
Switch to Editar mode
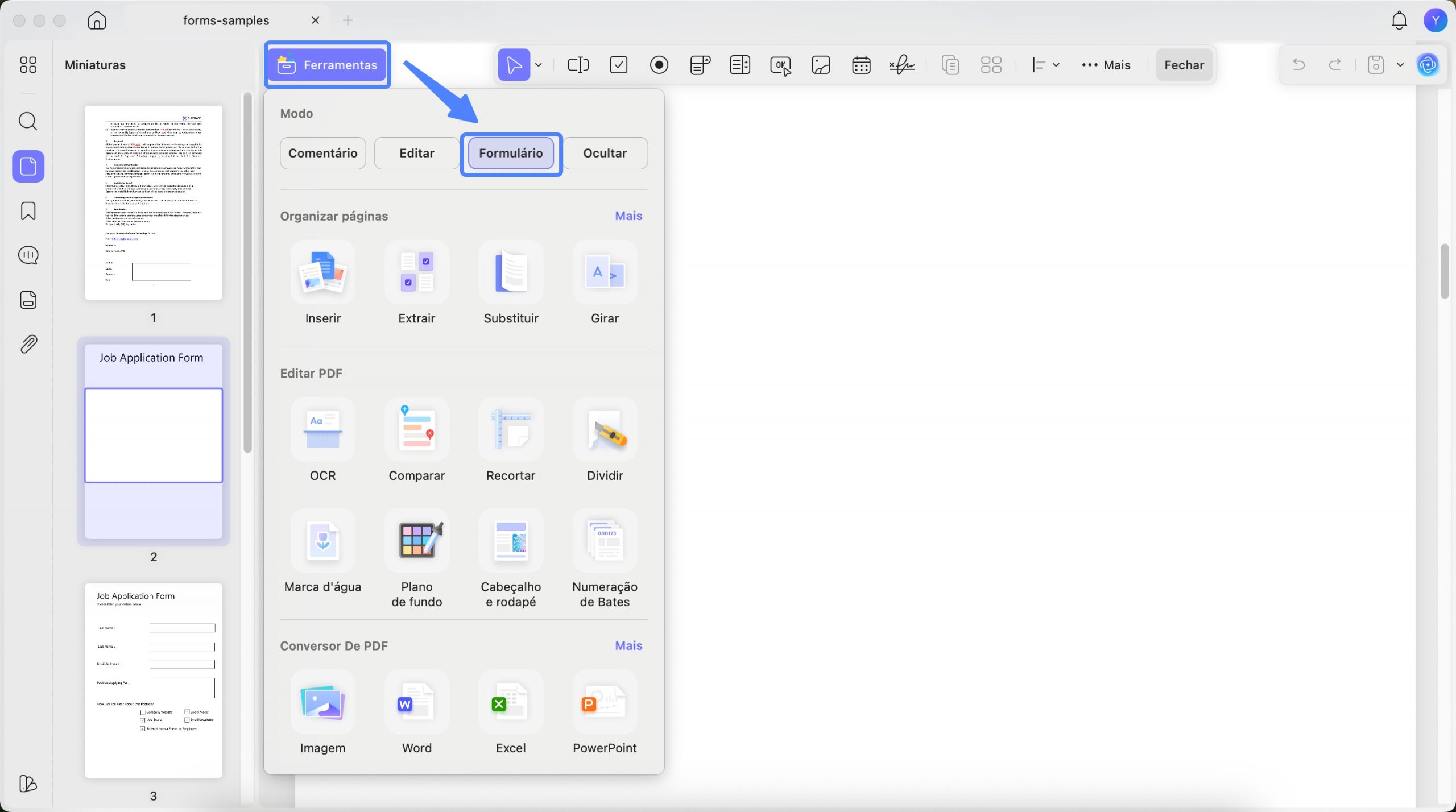(x=416, y=153)
